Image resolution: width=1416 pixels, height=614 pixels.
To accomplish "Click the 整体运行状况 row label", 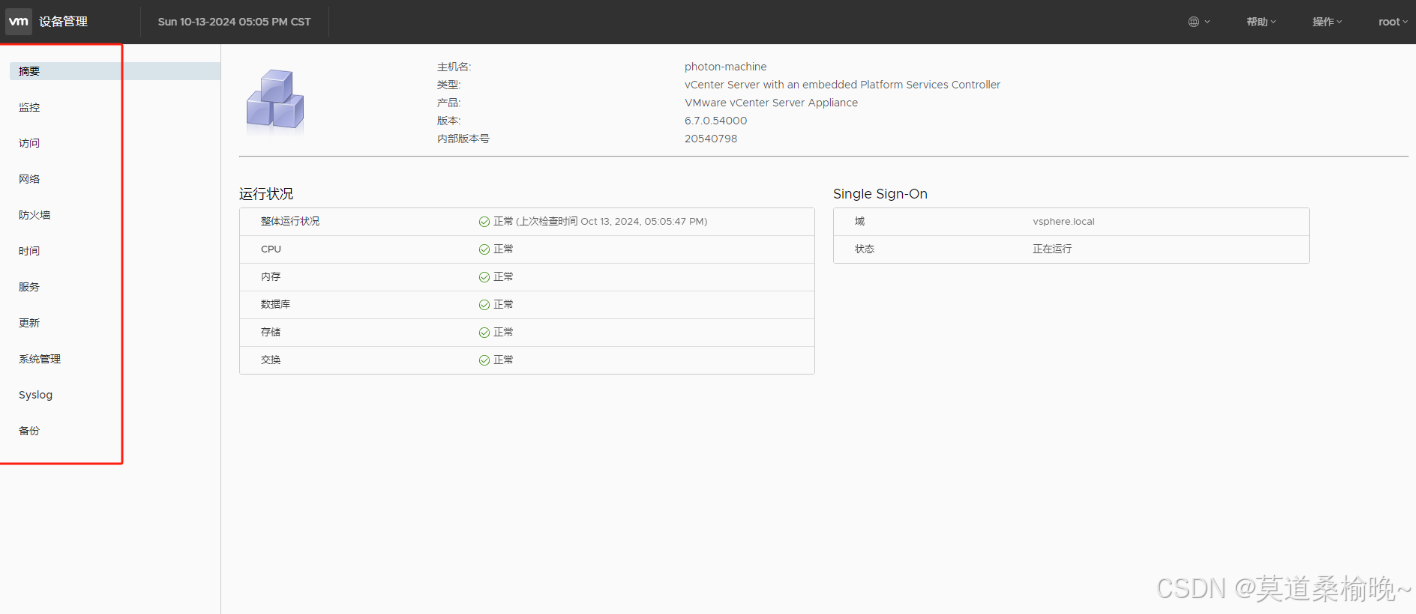I will (x=290, y=222).
